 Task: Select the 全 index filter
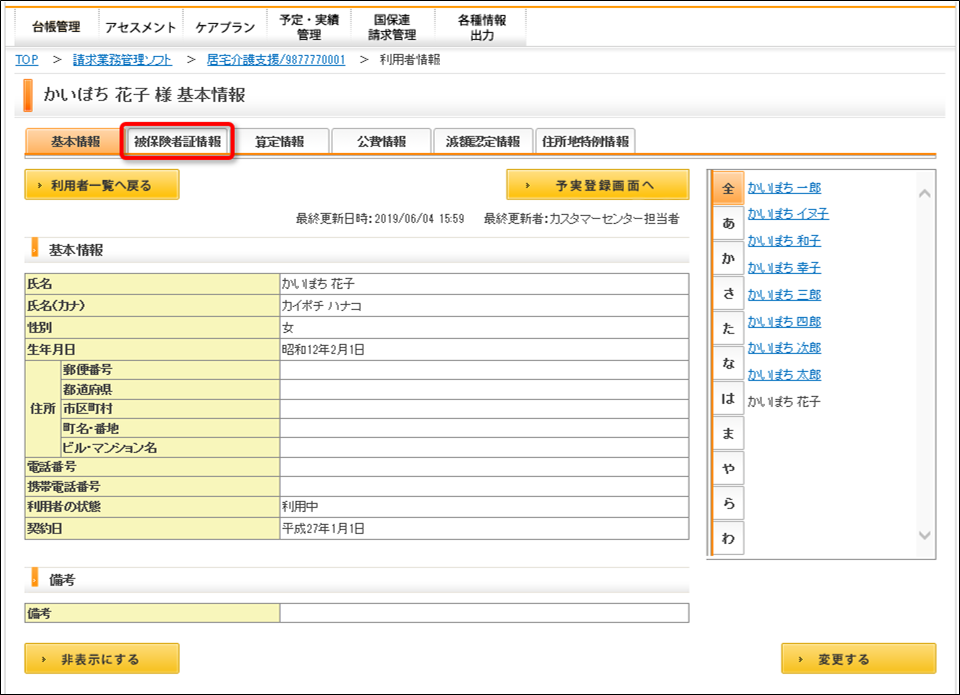[728, 188]
